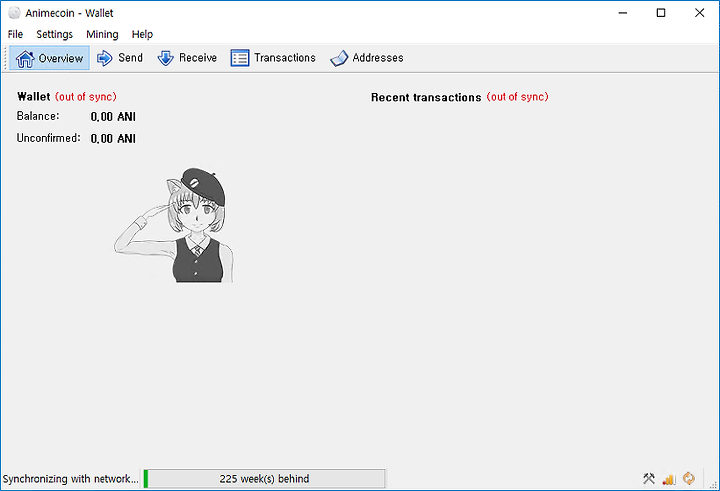Minimize the Animecoin wallet window
This screenshot has width=720, height=491.
(x=623, y=13)
